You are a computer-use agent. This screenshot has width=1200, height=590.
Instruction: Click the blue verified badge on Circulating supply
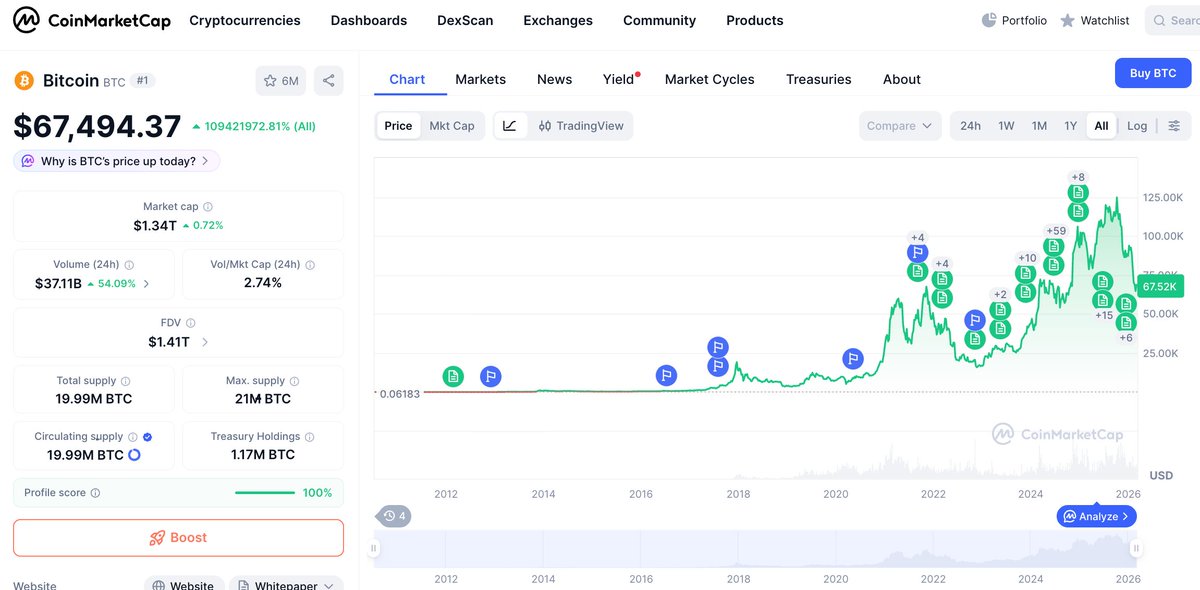(148, 437)
